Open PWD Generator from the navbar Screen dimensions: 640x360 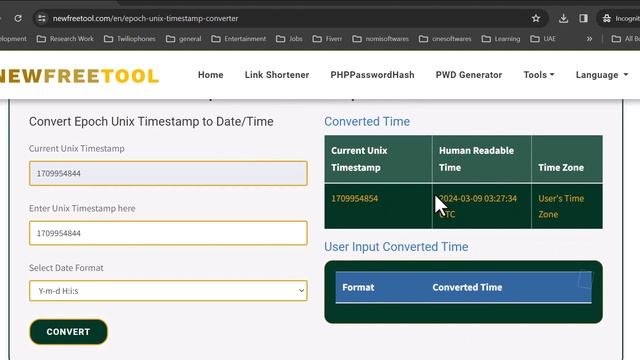point(469,75)
